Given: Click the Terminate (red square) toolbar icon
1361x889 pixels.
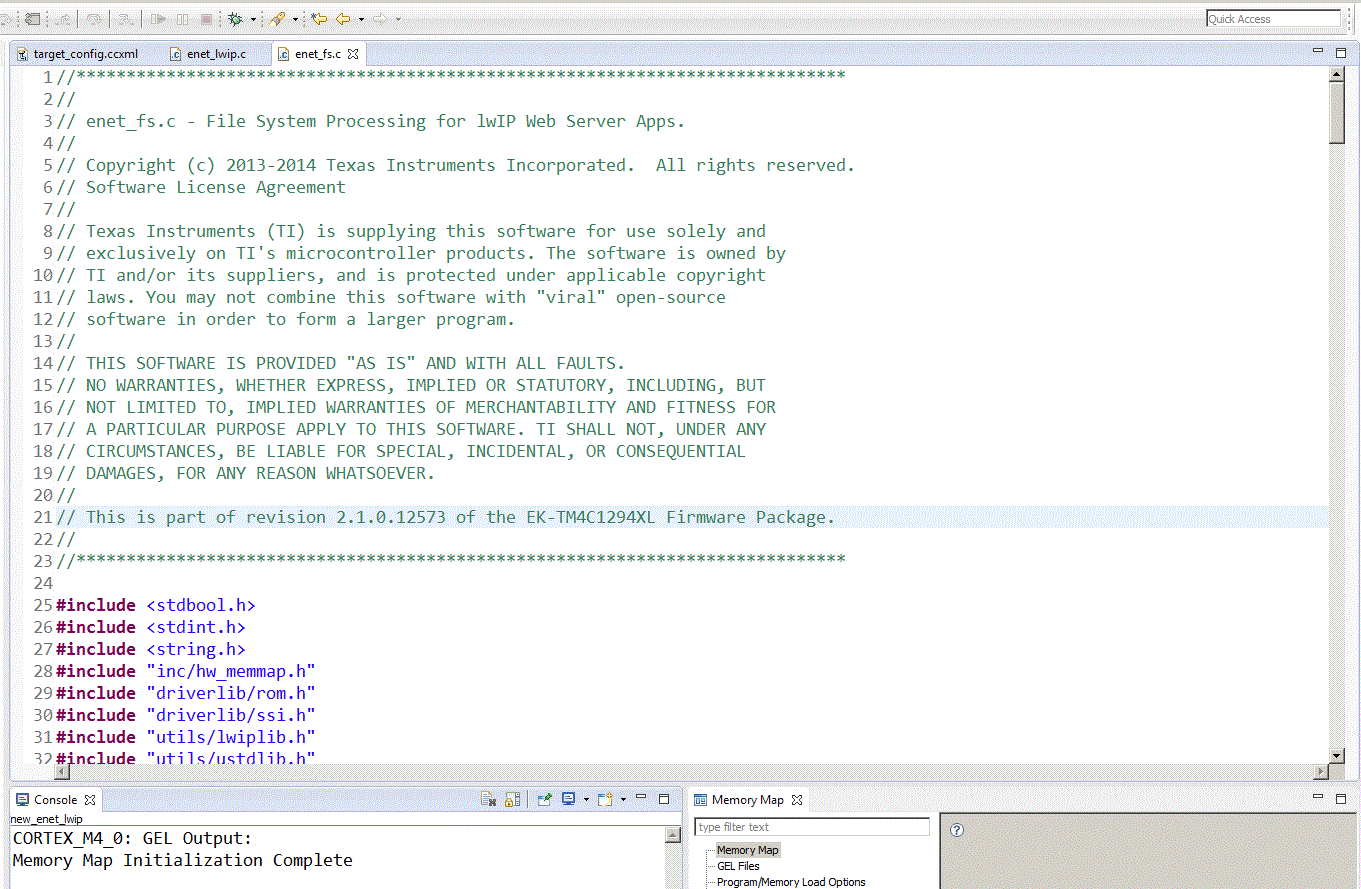Looking at the screenshot, I should [x=207, y=19].
